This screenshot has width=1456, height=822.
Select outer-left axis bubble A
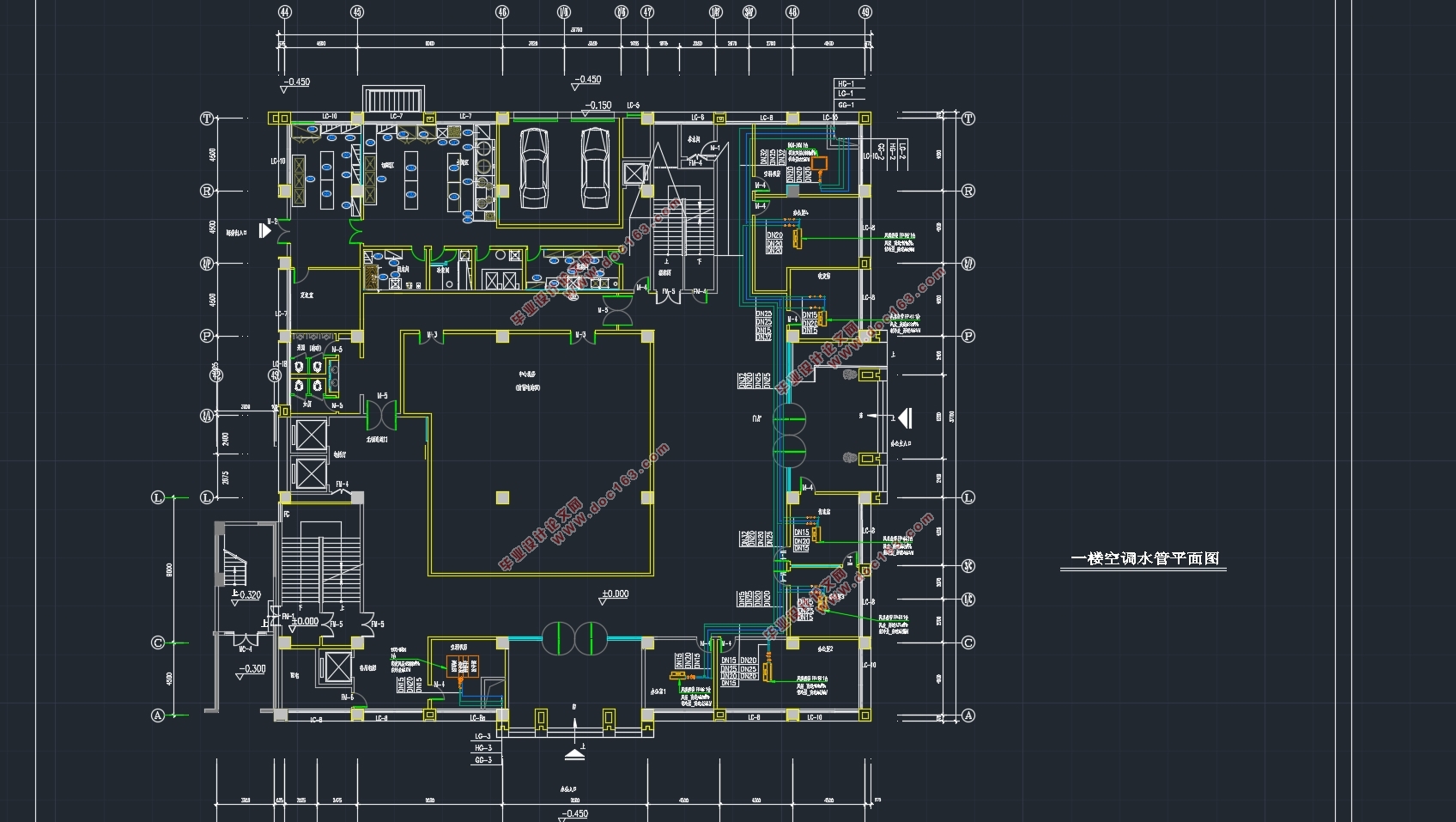[x=158, y=715]
